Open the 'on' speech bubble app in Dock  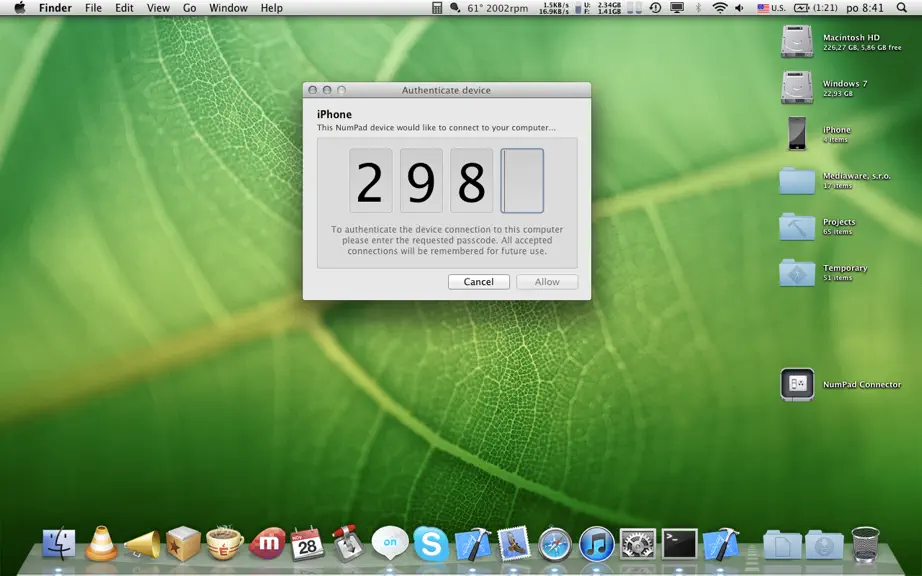click(x=390, y=542)
